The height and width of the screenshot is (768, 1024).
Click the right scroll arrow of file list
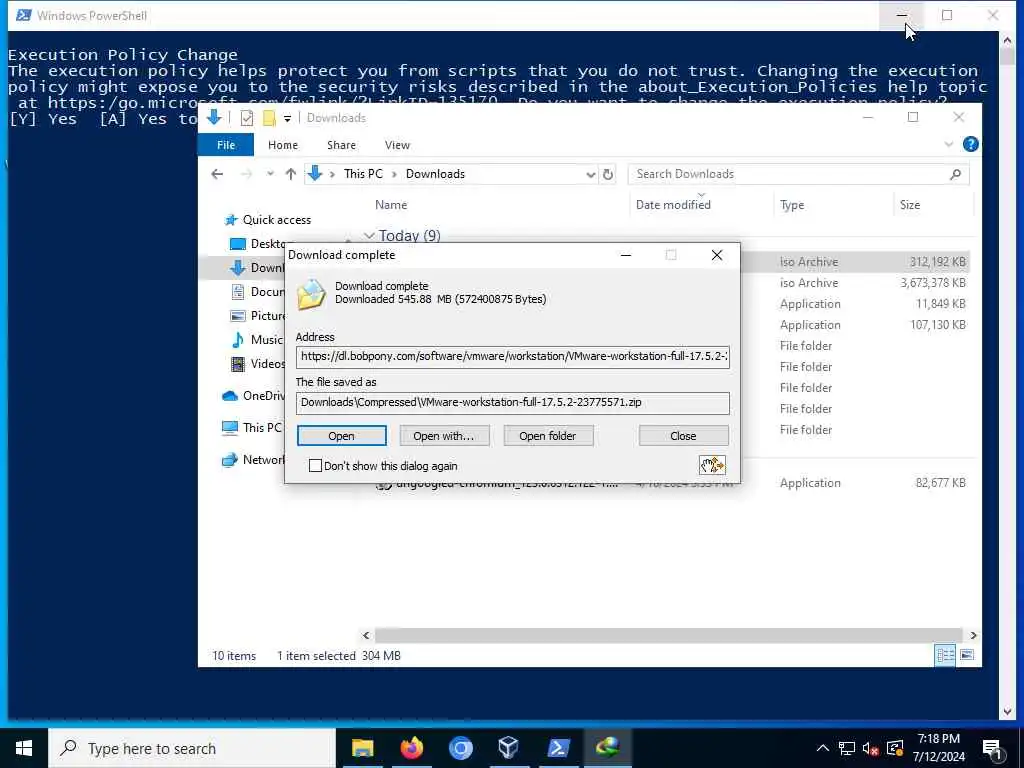click(x=973, y=635)
